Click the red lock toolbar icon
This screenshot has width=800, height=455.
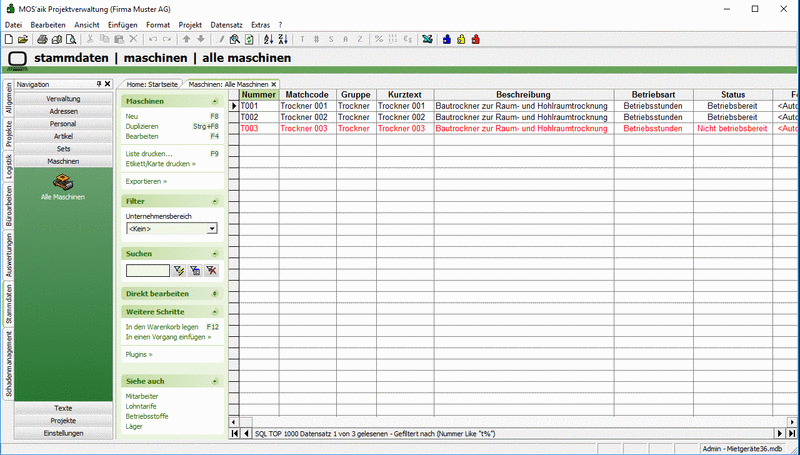click(x=476, y=39)
